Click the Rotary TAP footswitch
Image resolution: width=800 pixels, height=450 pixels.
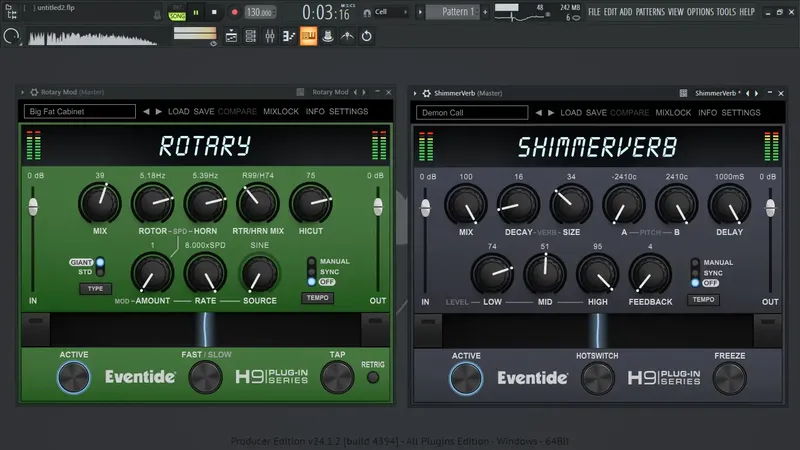(337, 378)
